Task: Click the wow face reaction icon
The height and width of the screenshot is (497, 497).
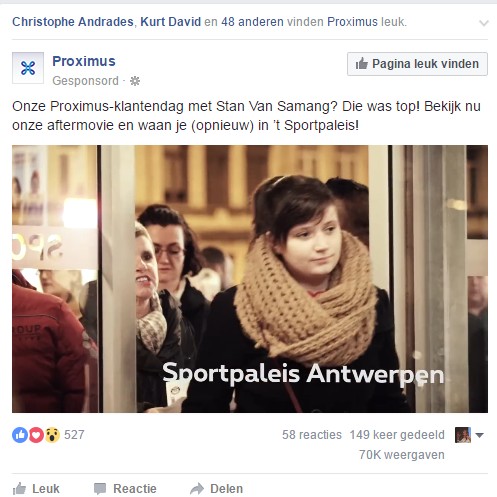Action: pos(52,435)
